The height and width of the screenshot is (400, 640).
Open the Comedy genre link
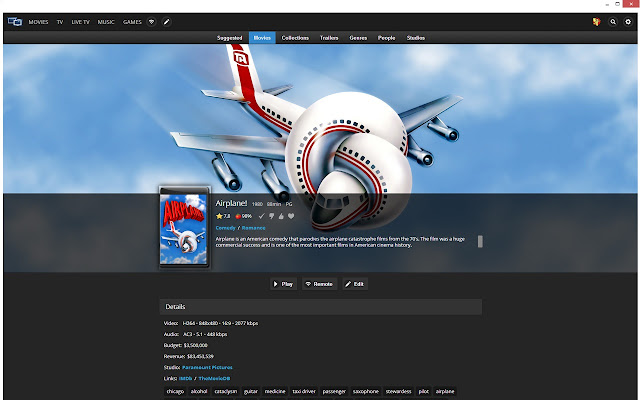[226, 228]
